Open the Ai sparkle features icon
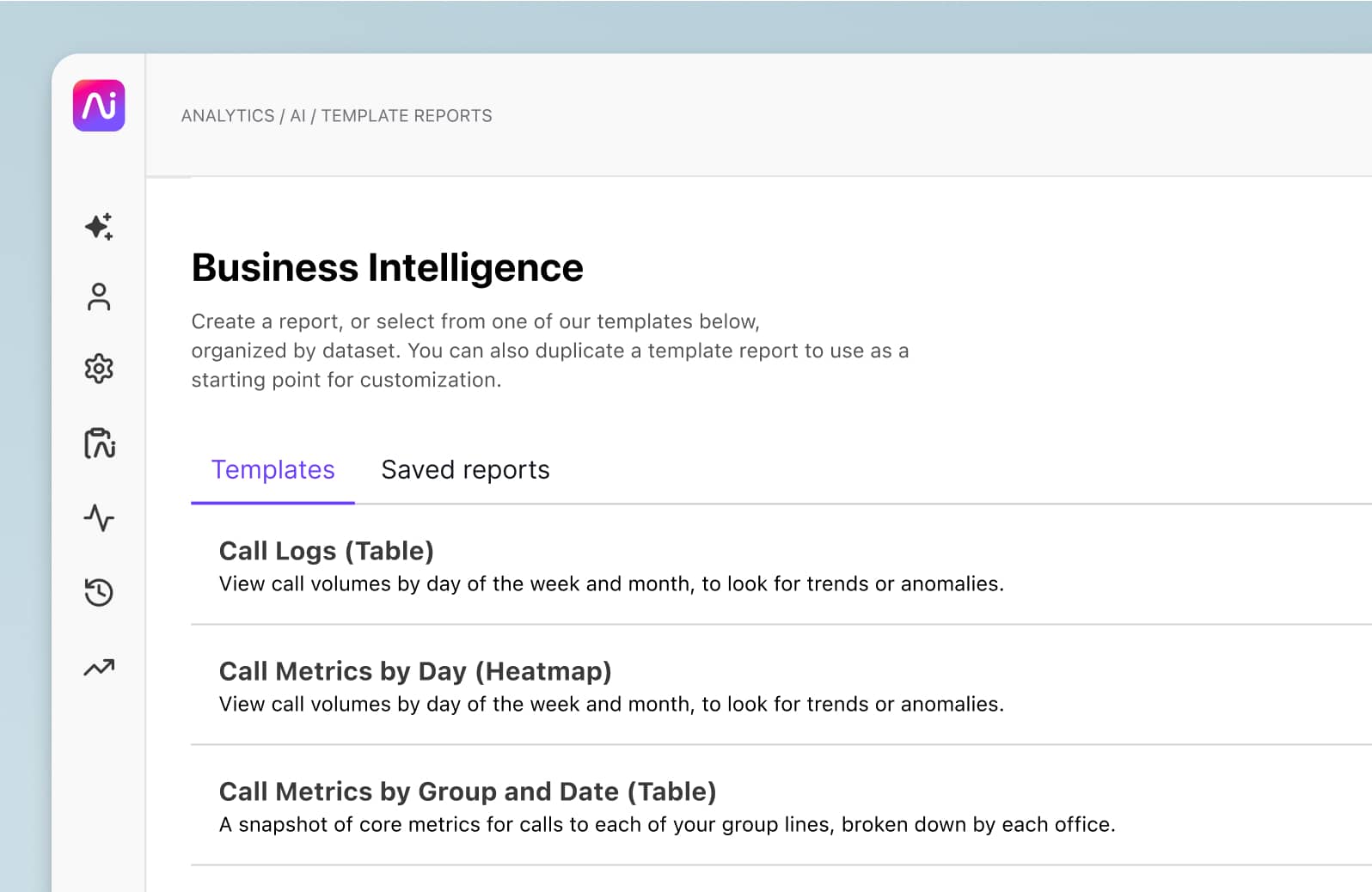The image size is (1372, 892). click(99, 226)
